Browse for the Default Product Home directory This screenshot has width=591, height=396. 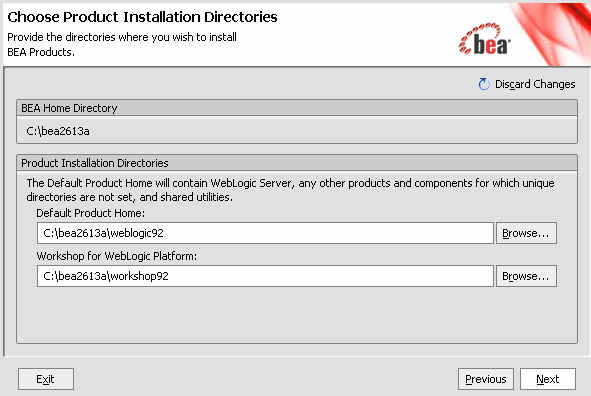click(x=526, y=233)
